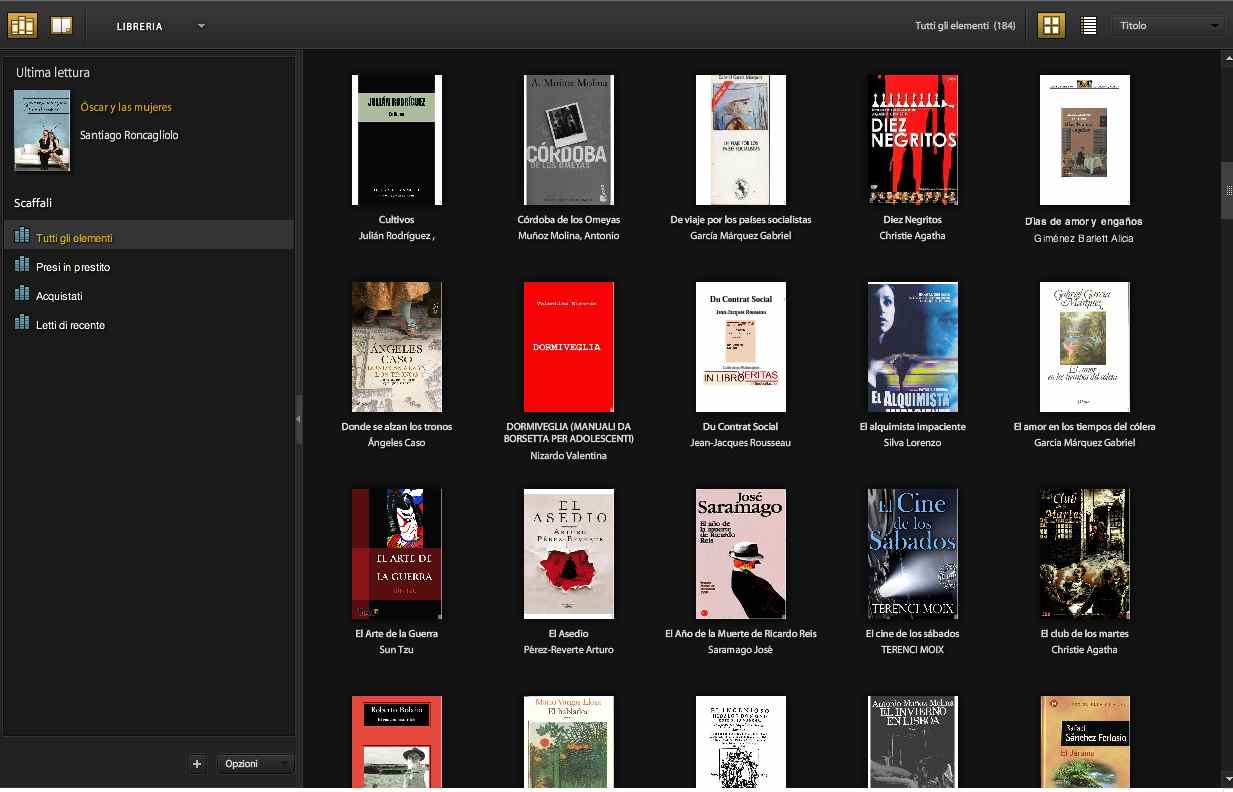Click the vertical scrollbar thumb
This screenshot has width=1233, height=792.
1227,190
